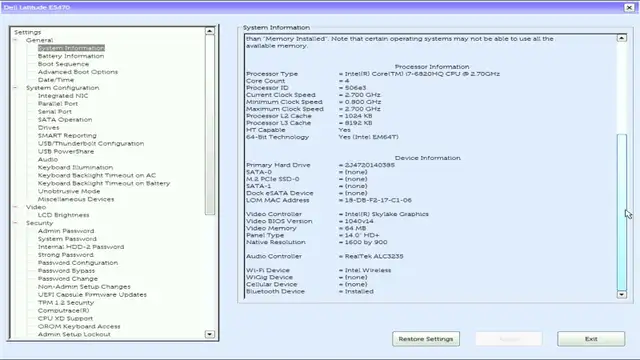Image resolution: width=640 pixels, height=360 pixels.
Task: Open Password Configuration settings
Action: 78,263
